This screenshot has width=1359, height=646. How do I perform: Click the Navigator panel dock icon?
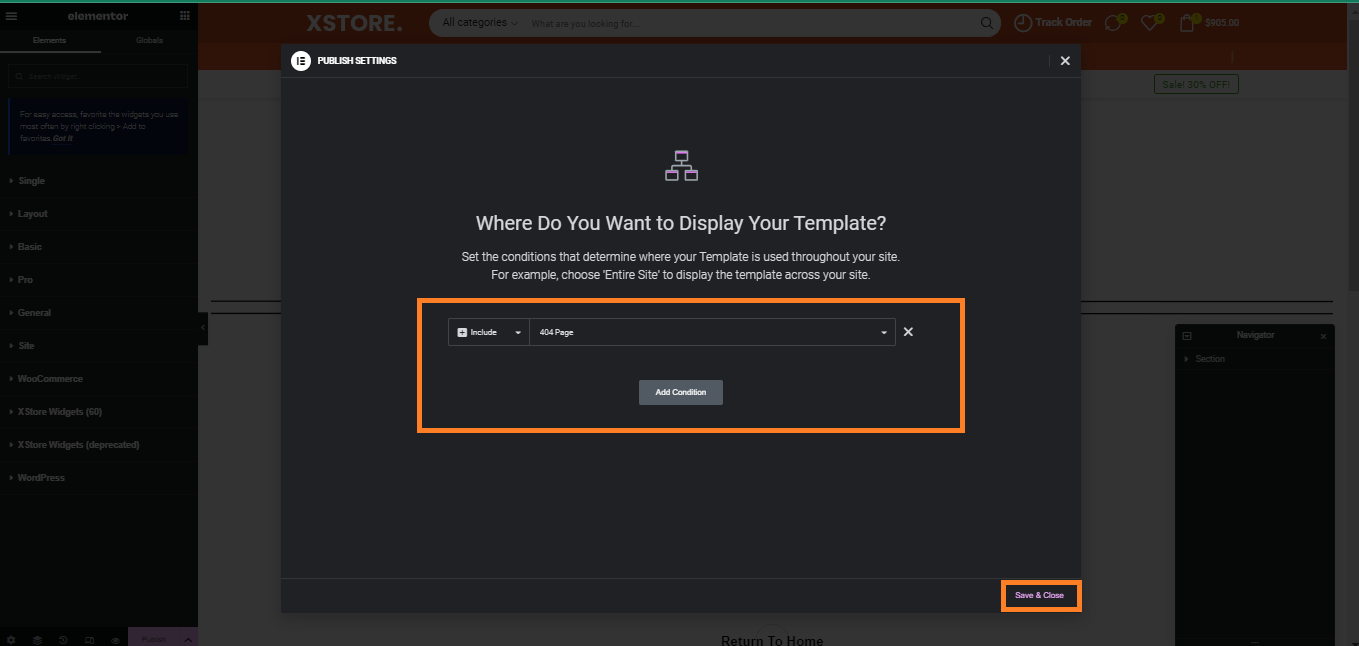(1187, 336)
